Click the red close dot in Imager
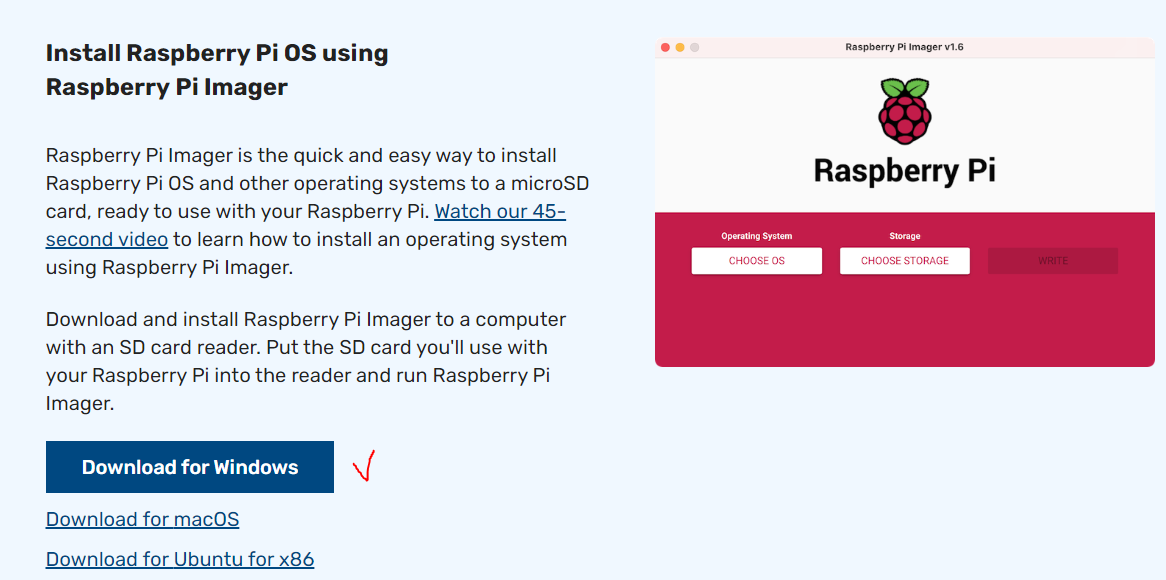 pyautogui.click(x=666, y=48)
